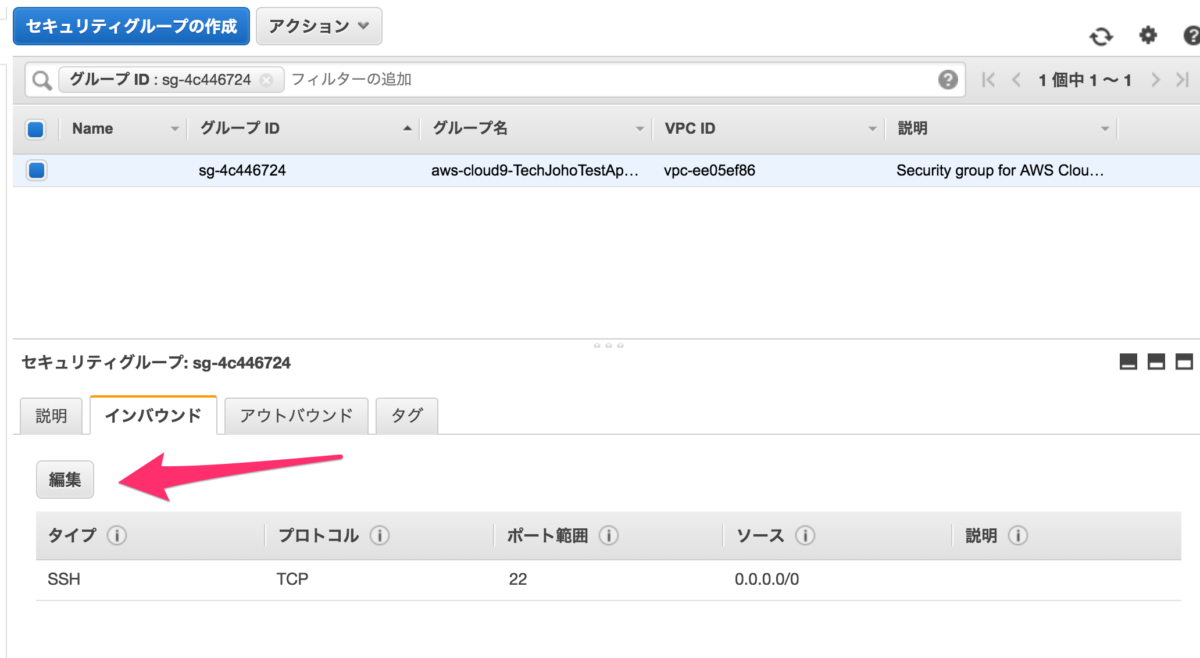Click the refresh icon

1101,35
